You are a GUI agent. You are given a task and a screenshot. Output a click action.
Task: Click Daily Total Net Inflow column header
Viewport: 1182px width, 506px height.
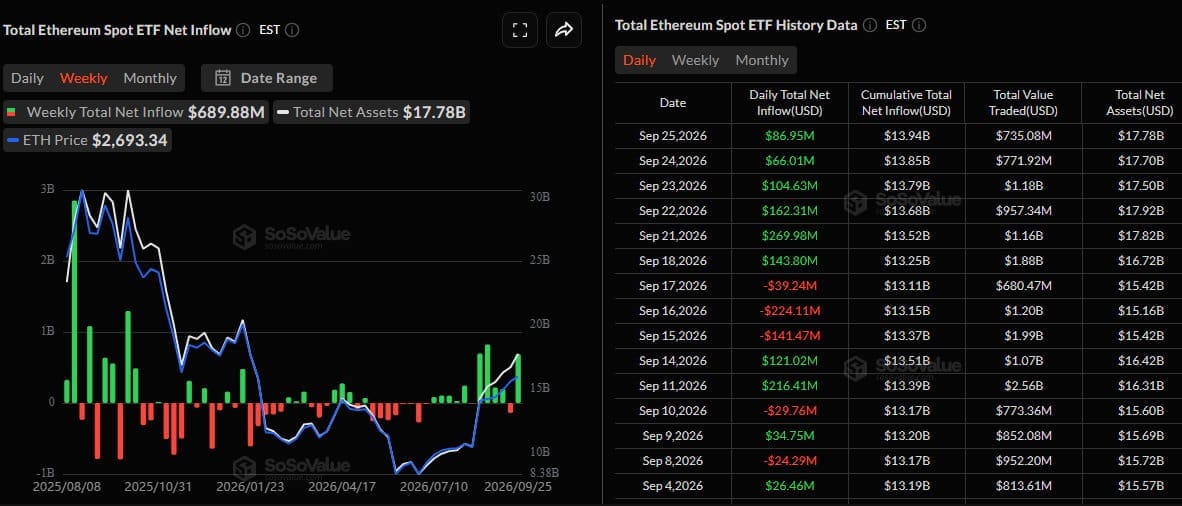point(789,103)
